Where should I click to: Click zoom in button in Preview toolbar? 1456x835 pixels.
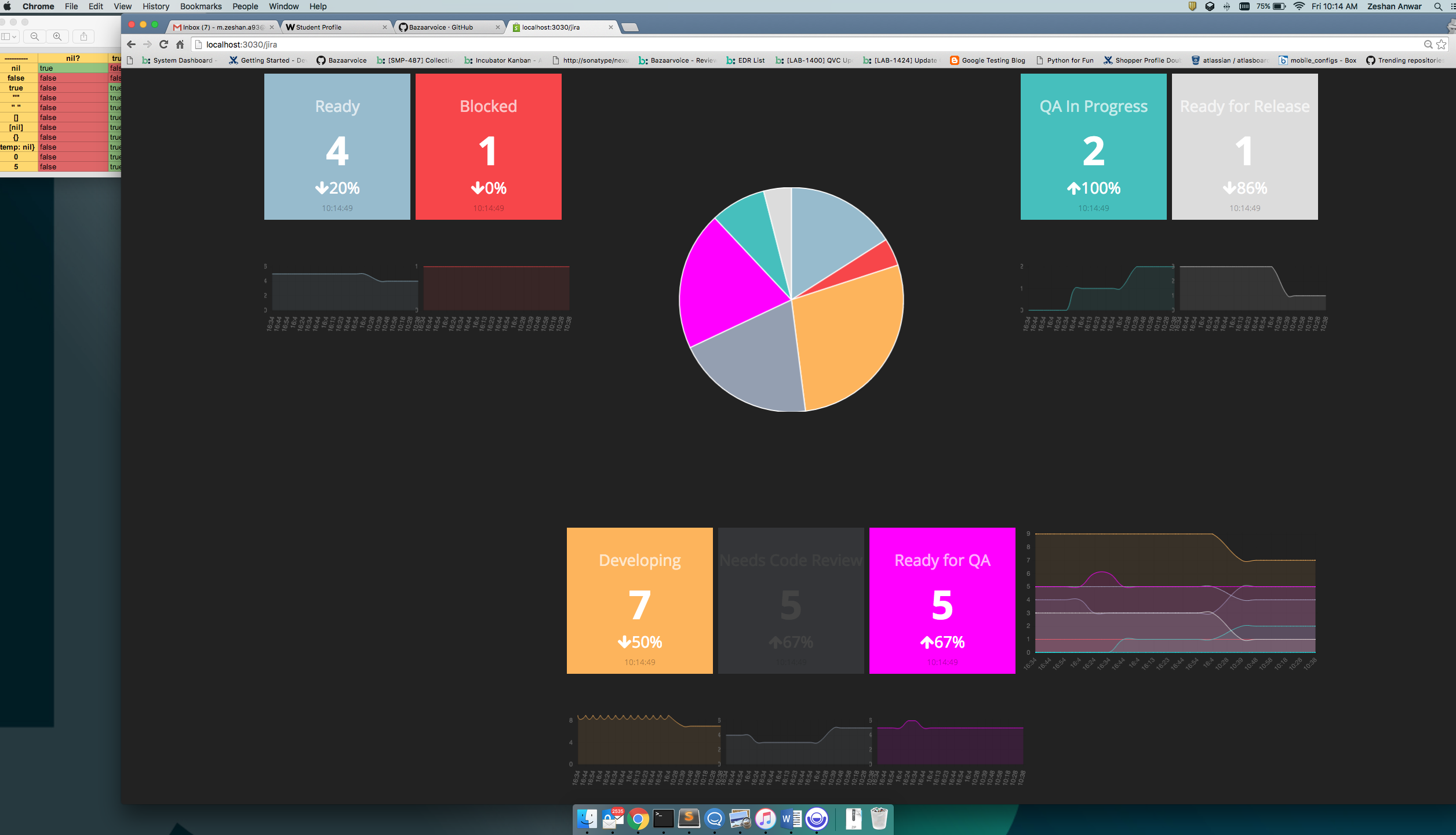click(57, 37)
